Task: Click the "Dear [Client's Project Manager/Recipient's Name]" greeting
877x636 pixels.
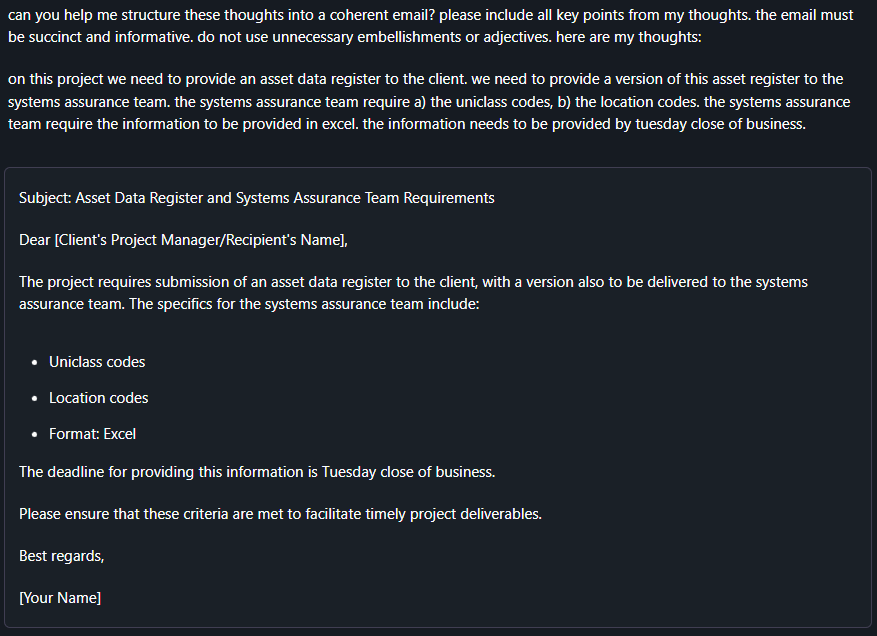Action: click(x=183, y=240)
